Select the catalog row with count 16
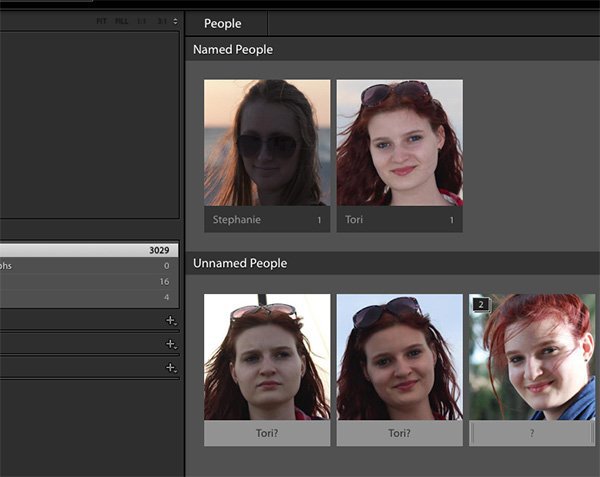 90,282
